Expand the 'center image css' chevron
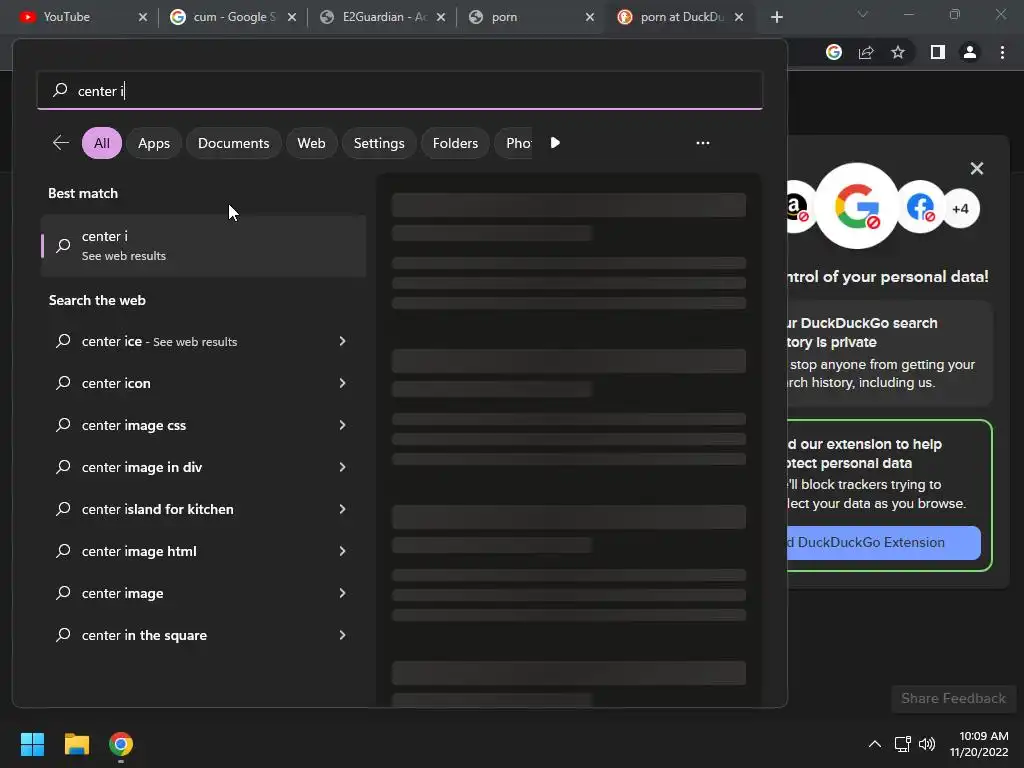Image resolution: width=1024 pixels, height=768 pixels. (x=342, y=425)
